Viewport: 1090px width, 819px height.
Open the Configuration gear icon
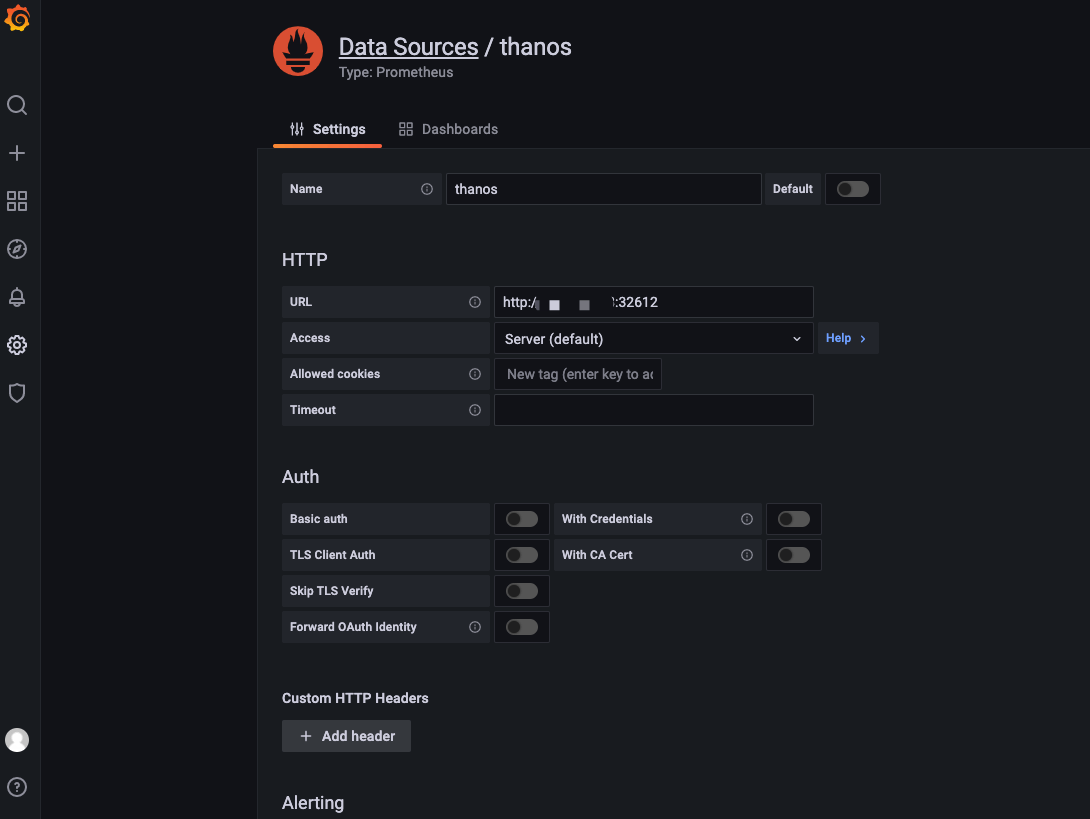pos(17,345)
